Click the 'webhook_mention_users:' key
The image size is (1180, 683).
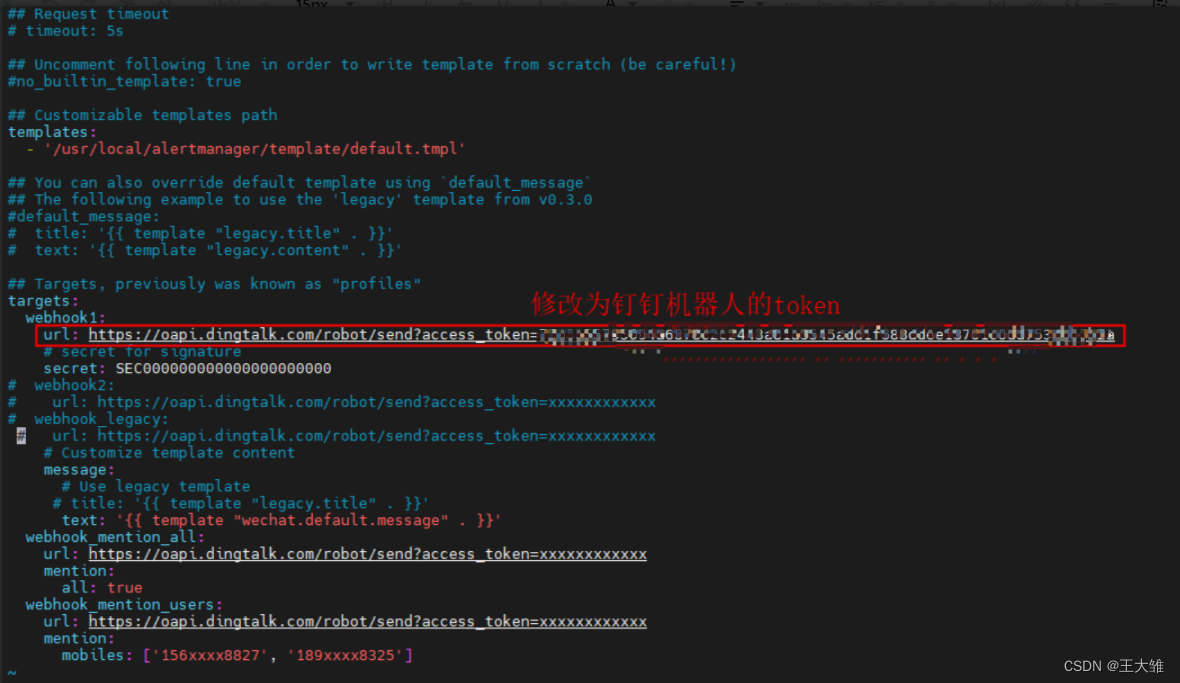click(x=124, y=605)
